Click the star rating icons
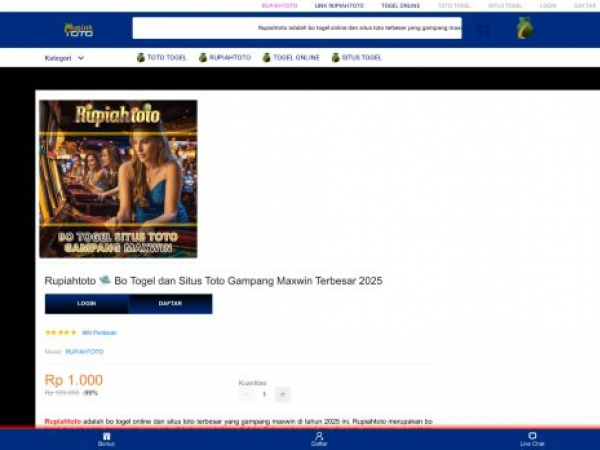Viewport: 600px width, 450px height. click(61, 333)
